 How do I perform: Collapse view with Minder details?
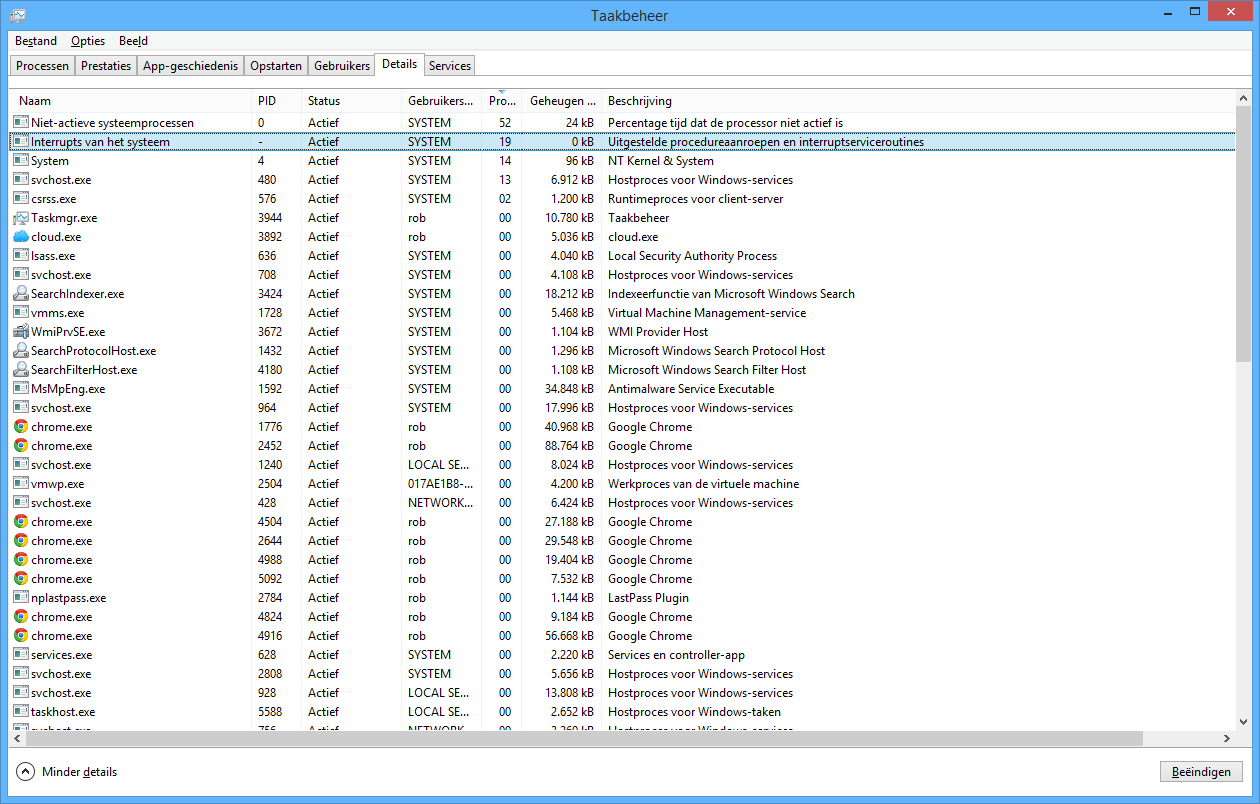pos(67,772)
